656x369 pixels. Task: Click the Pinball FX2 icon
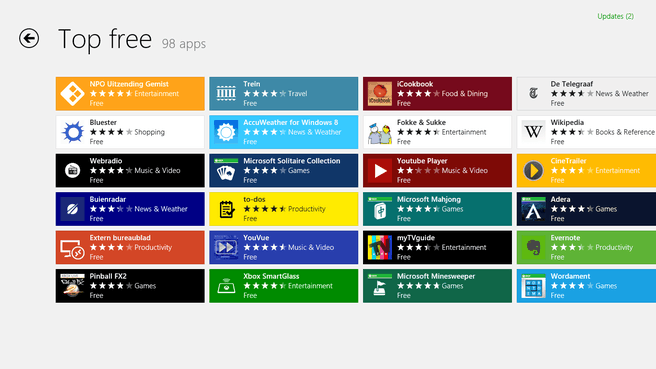point(72,286)
